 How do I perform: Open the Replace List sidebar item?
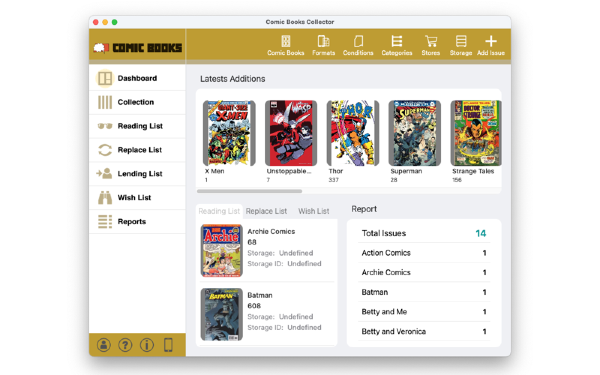pyautogui.click(x=137, y=150)
